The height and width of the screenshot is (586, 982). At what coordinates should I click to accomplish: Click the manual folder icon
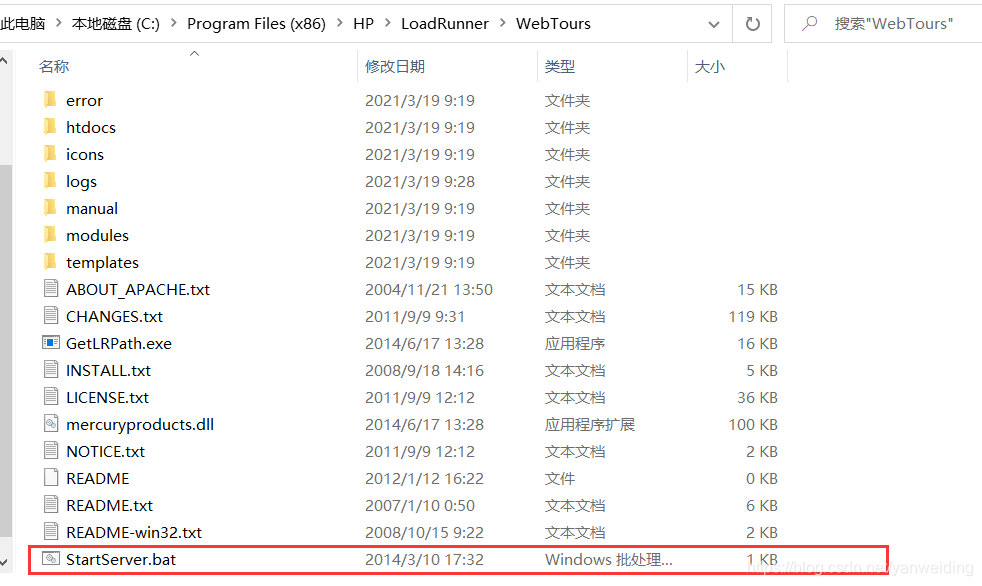click(x=50, y=207)
